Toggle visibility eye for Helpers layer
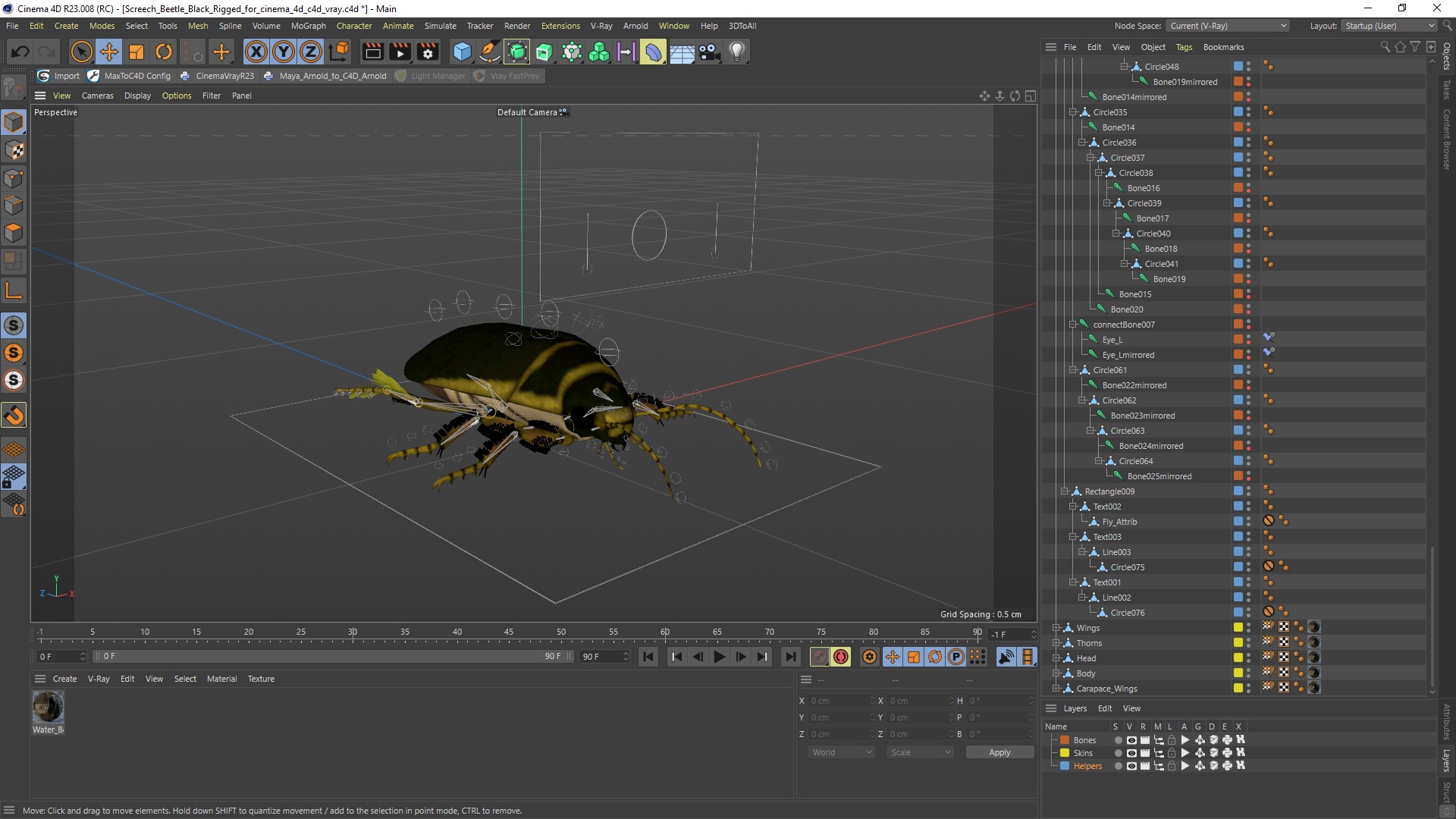 1131,766
